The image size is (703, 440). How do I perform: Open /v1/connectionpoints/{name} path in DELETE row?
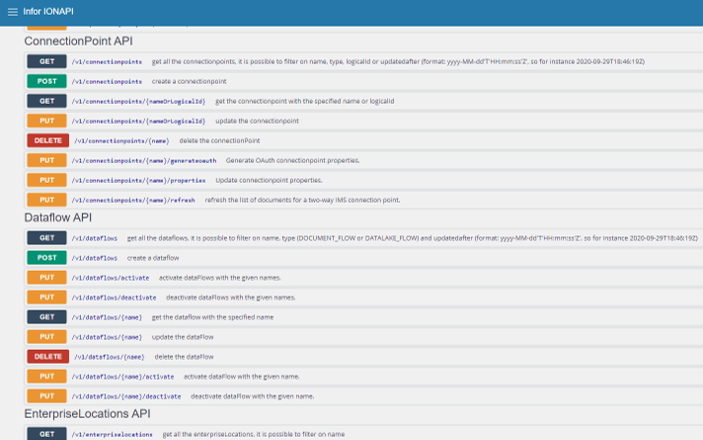click(x=122, y=141)
